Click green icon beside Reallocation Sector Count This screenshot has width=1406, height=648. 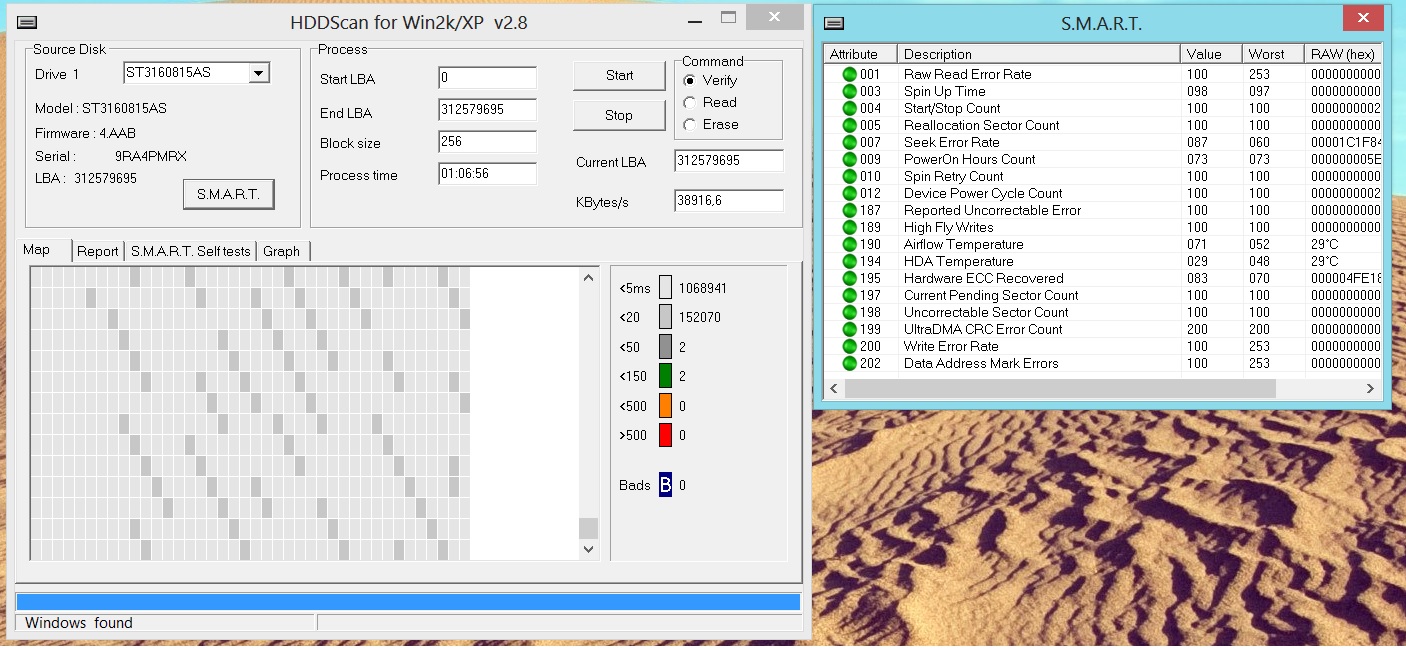(x=849, y=125)
